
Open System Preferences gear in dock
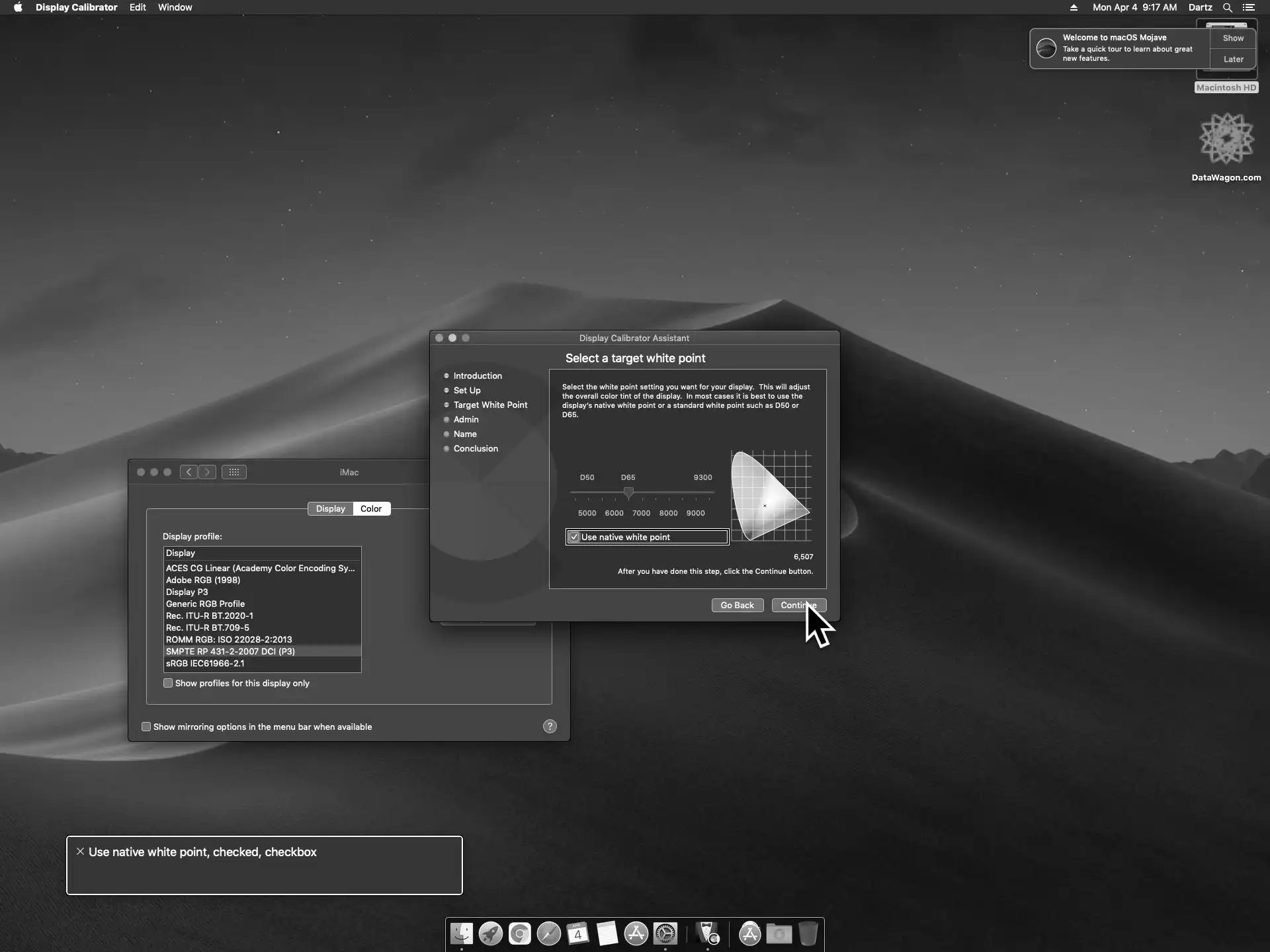click(x=665, y=933)
